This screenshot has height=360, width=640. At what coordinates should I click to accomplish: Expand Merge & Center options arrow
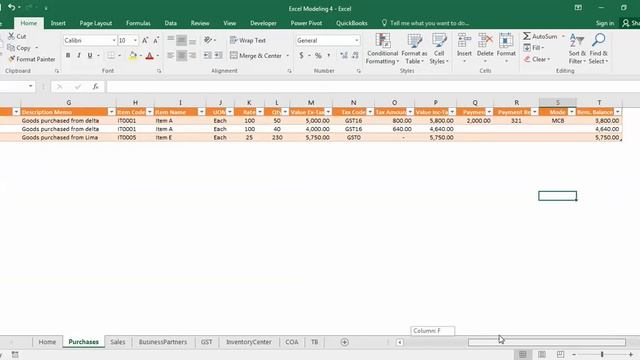pos(287,56)
